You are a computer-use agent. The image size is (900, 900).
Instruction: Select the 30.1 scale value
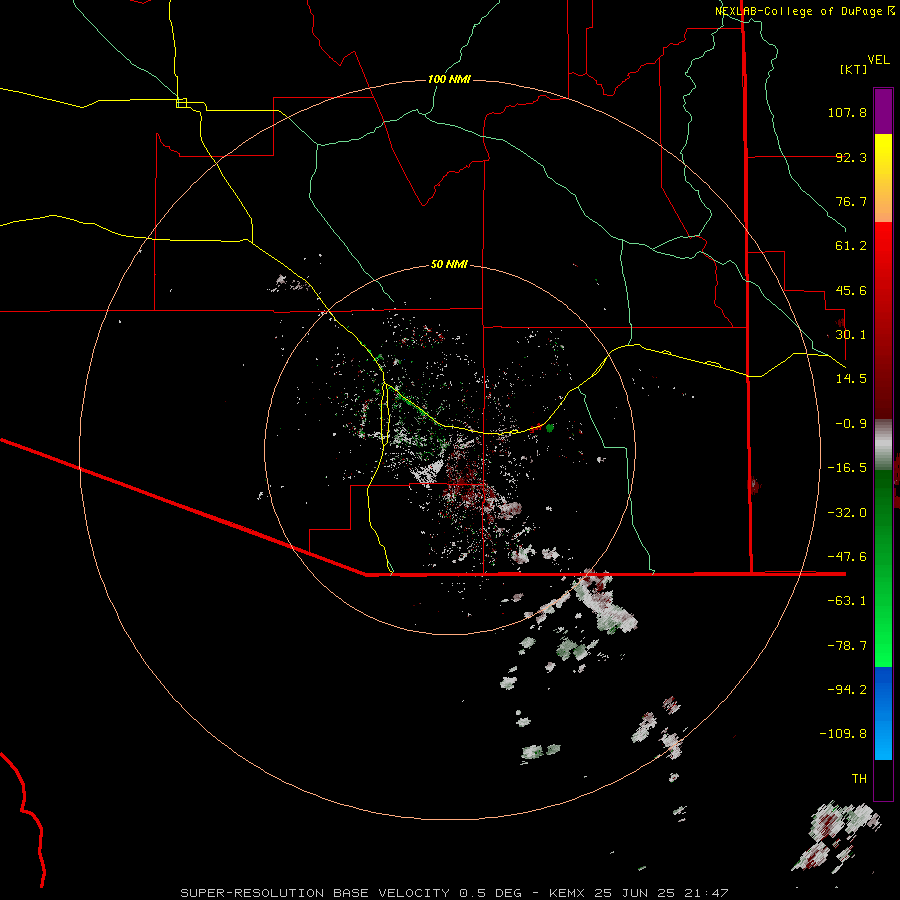pyautogui.click(x=851, y=335)
